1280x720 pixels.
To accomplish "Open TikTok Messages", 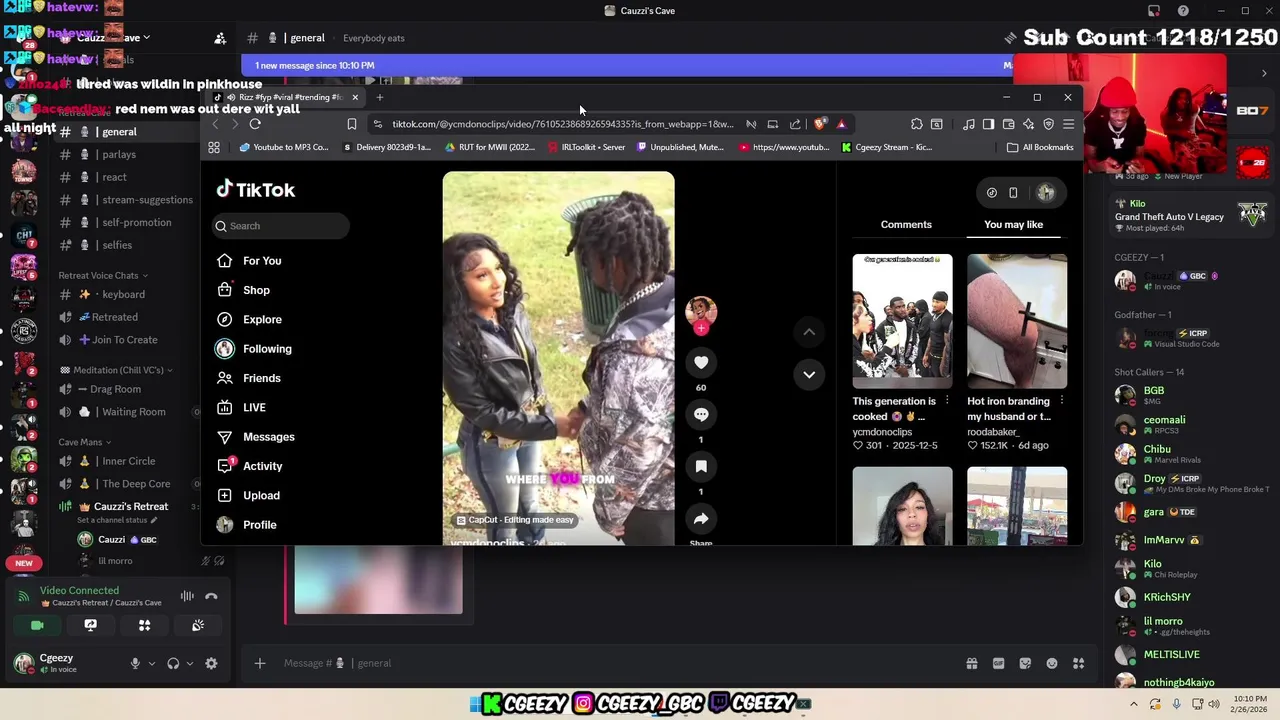I will 256,437.
